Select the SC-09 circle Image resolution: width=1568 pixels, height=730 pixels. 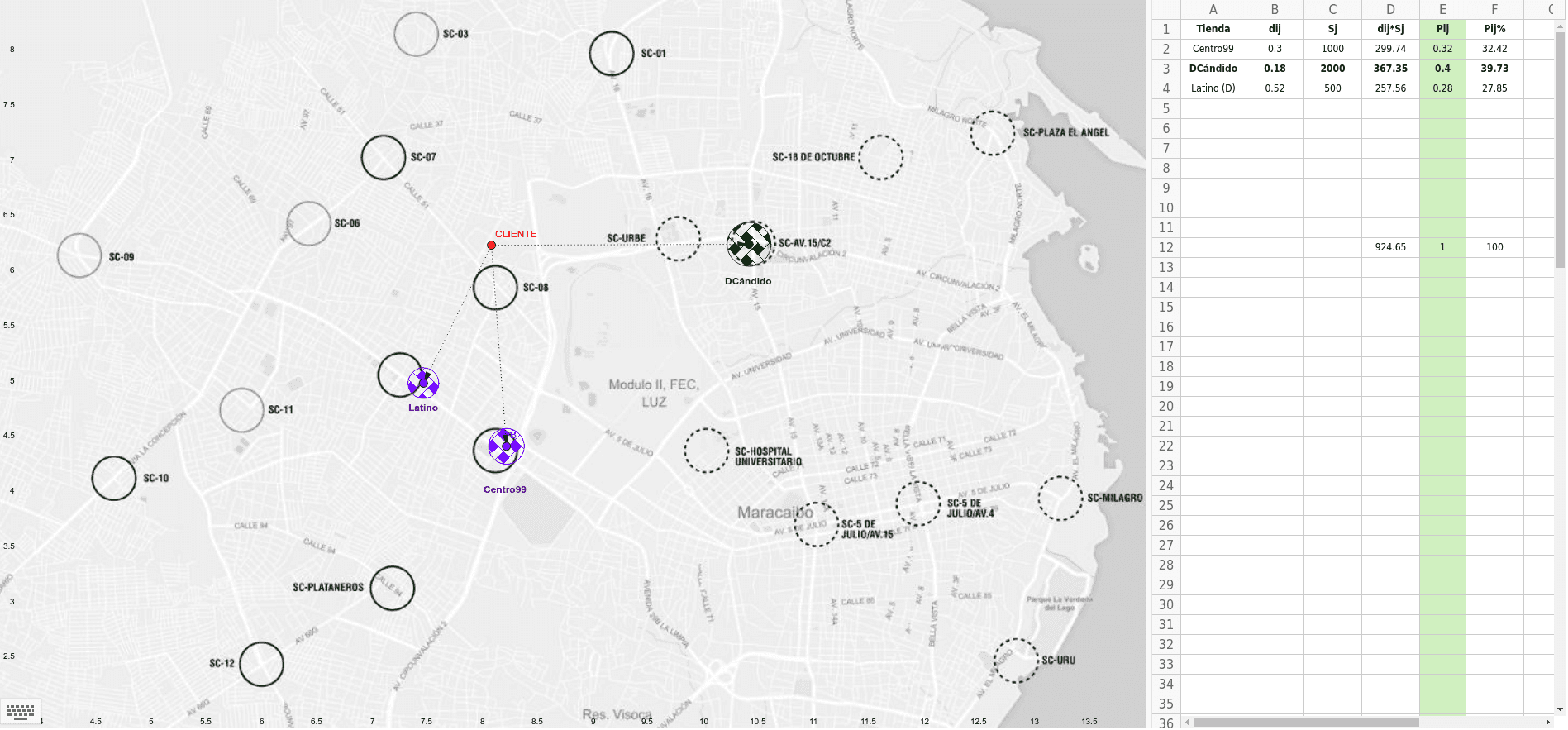(79, 255)
